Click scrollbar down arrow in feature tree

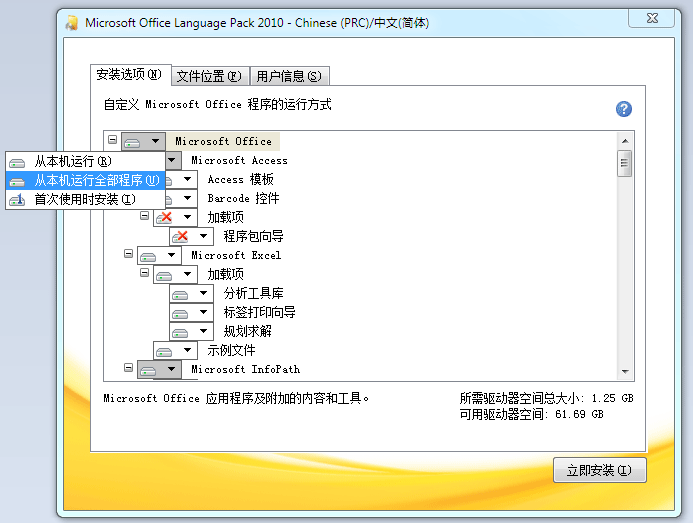pos(625,371)
